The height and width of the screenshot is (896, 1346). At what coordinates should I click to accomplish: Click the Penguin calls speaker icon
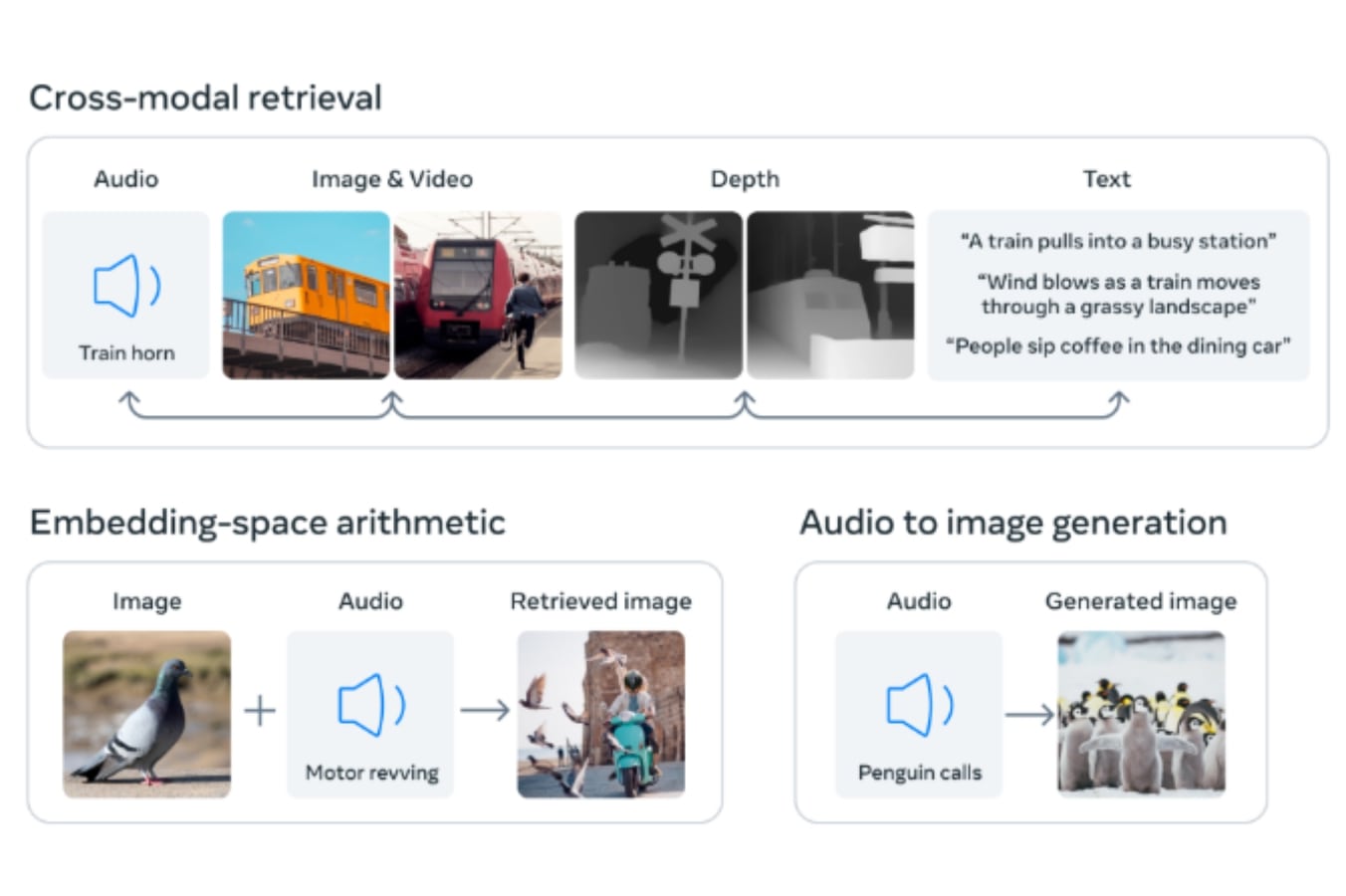[919, 706]
